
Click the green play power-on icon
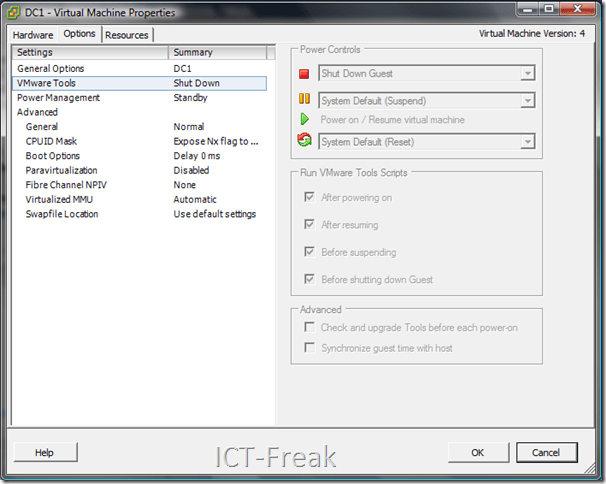click(x=305, y=120)
